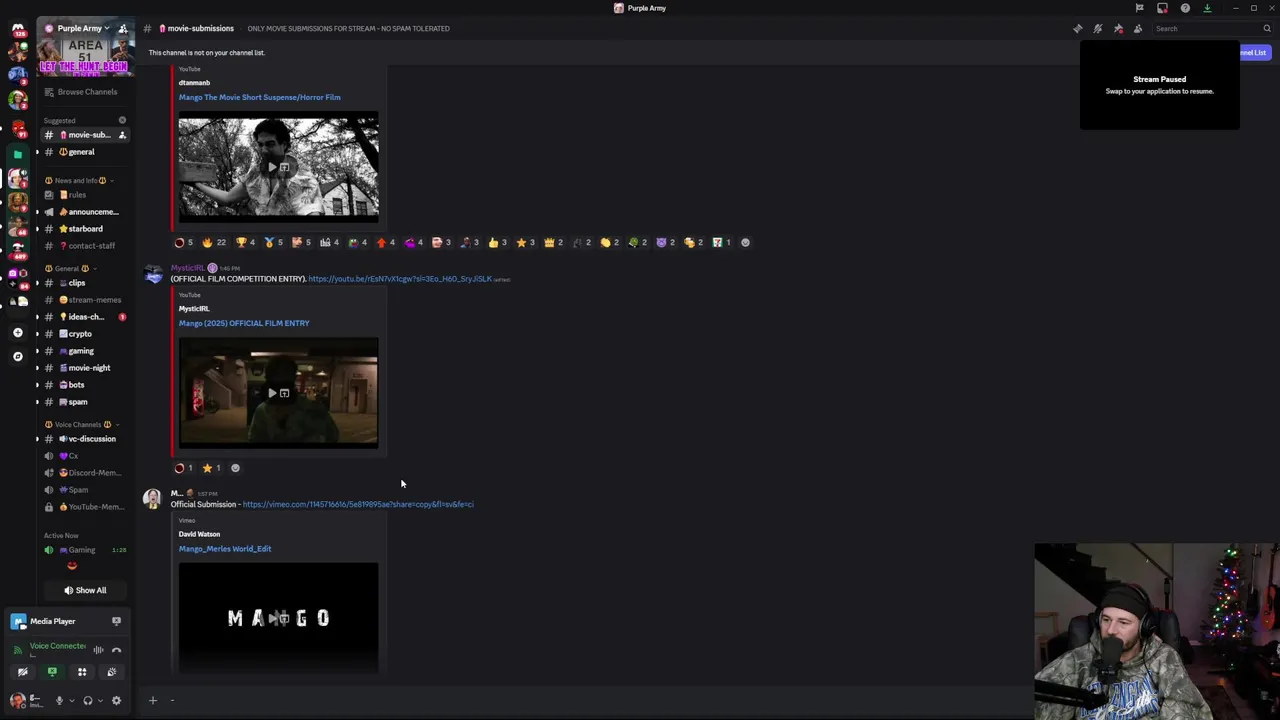
Task: Toggle the crown reaction with count 2
Action: point(553,242)
